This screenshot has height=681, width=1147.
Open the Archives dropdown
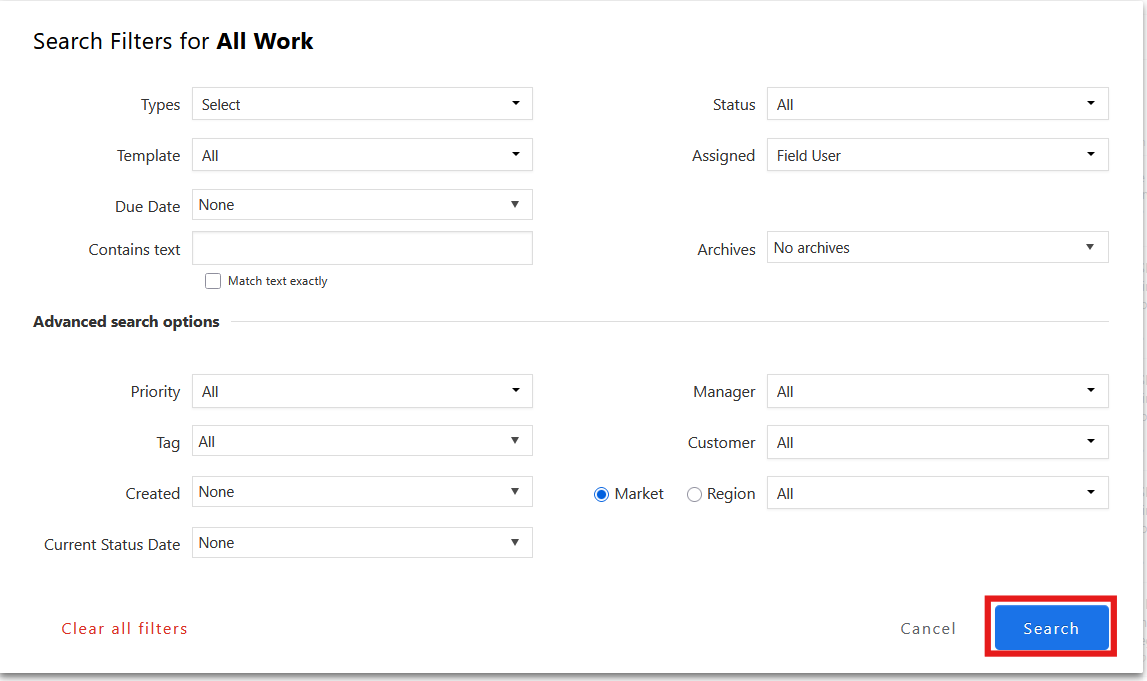click(x=936, y=248)
